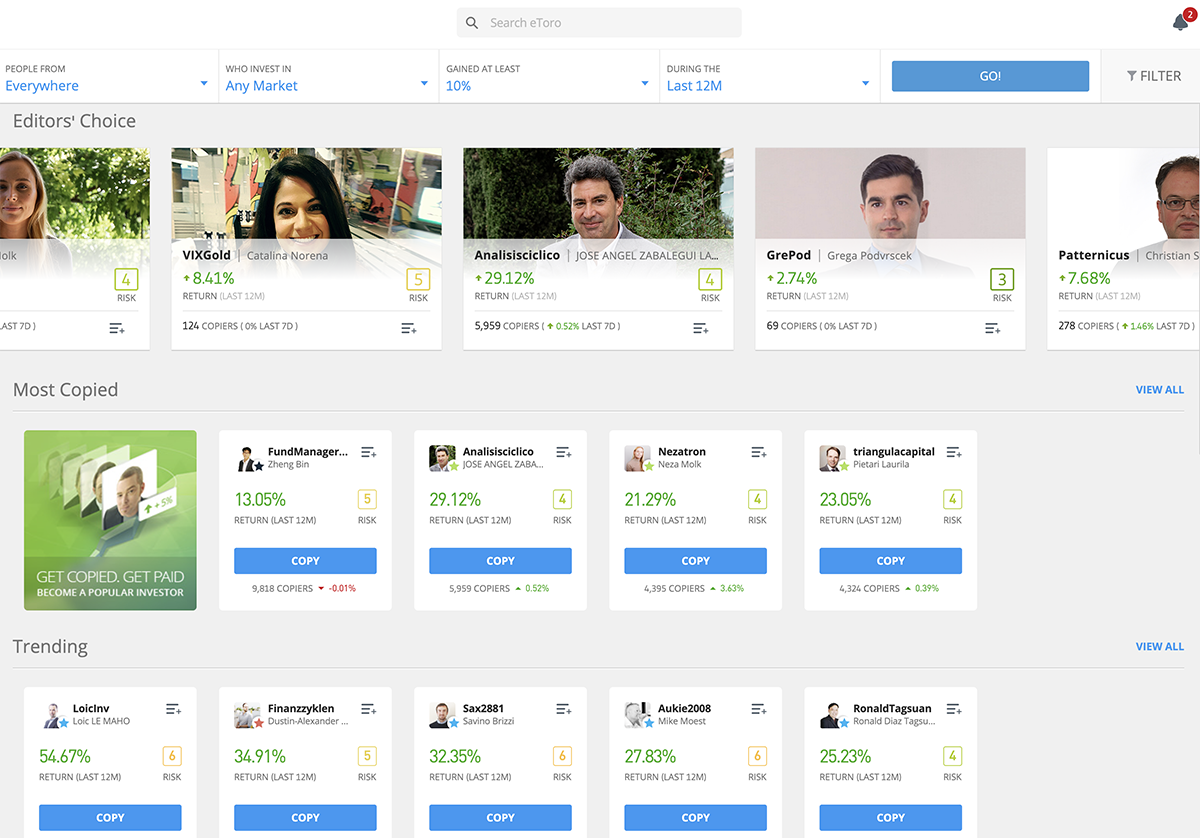The width and height of the screenshot is (1200, 838).
Task: Click the Search eToro input field
Action: point(599,23)
